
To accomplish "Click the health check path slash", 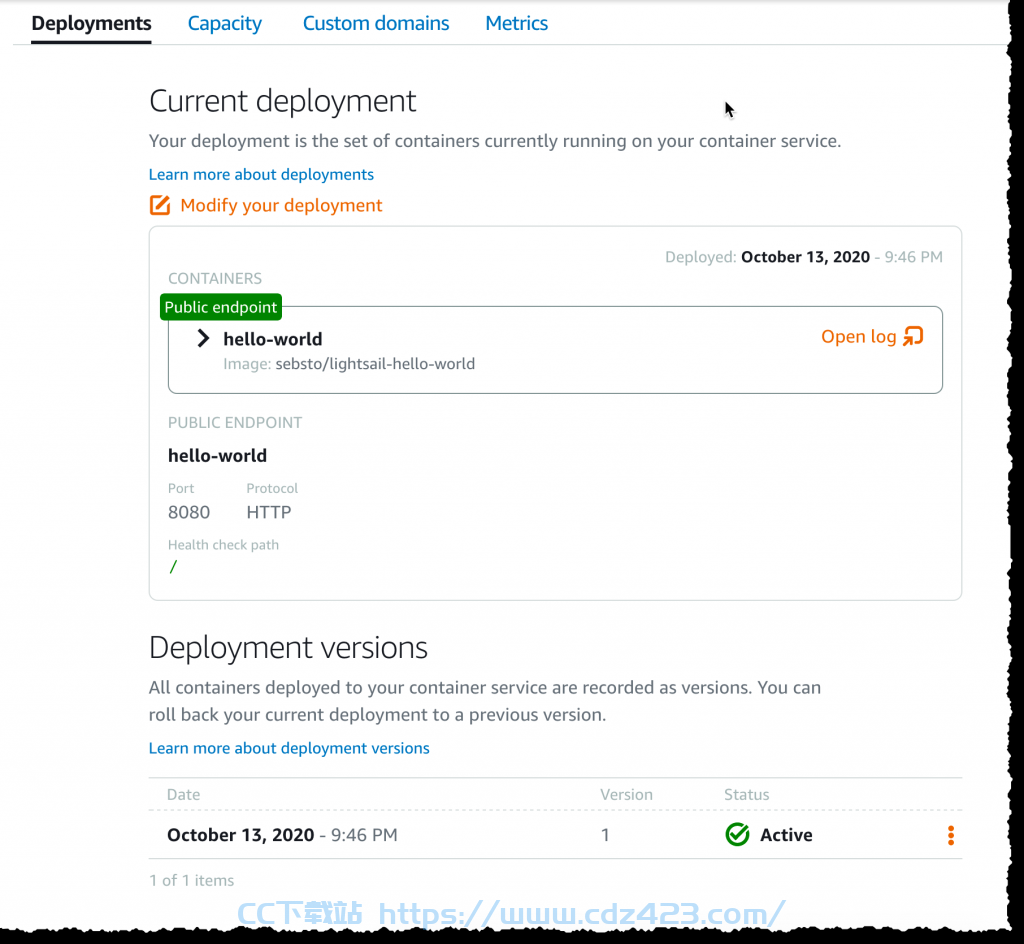I will point(173,567).
